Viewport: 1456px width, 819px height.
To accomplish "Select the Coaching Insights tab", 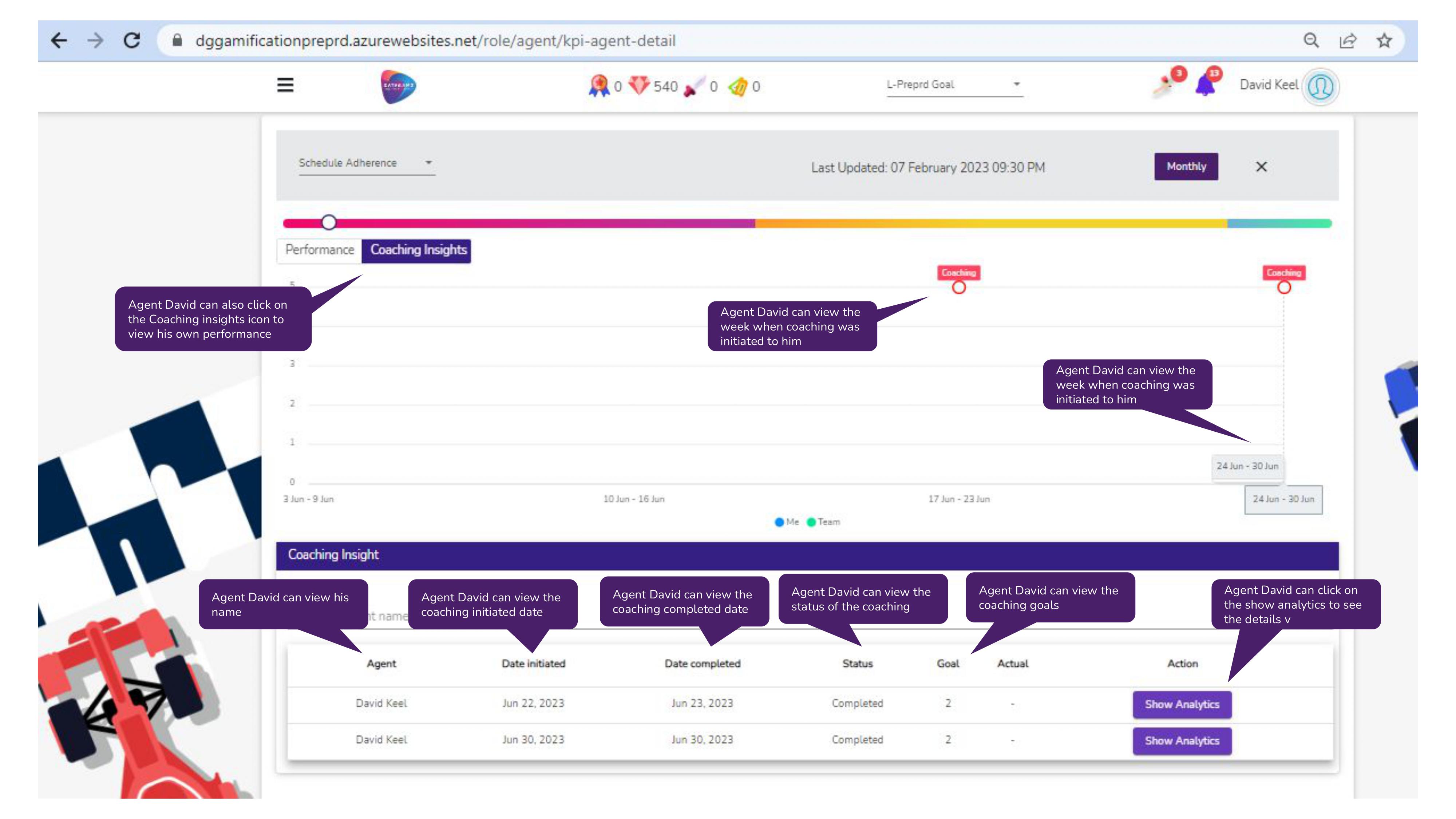I will [x=418, y=250].
